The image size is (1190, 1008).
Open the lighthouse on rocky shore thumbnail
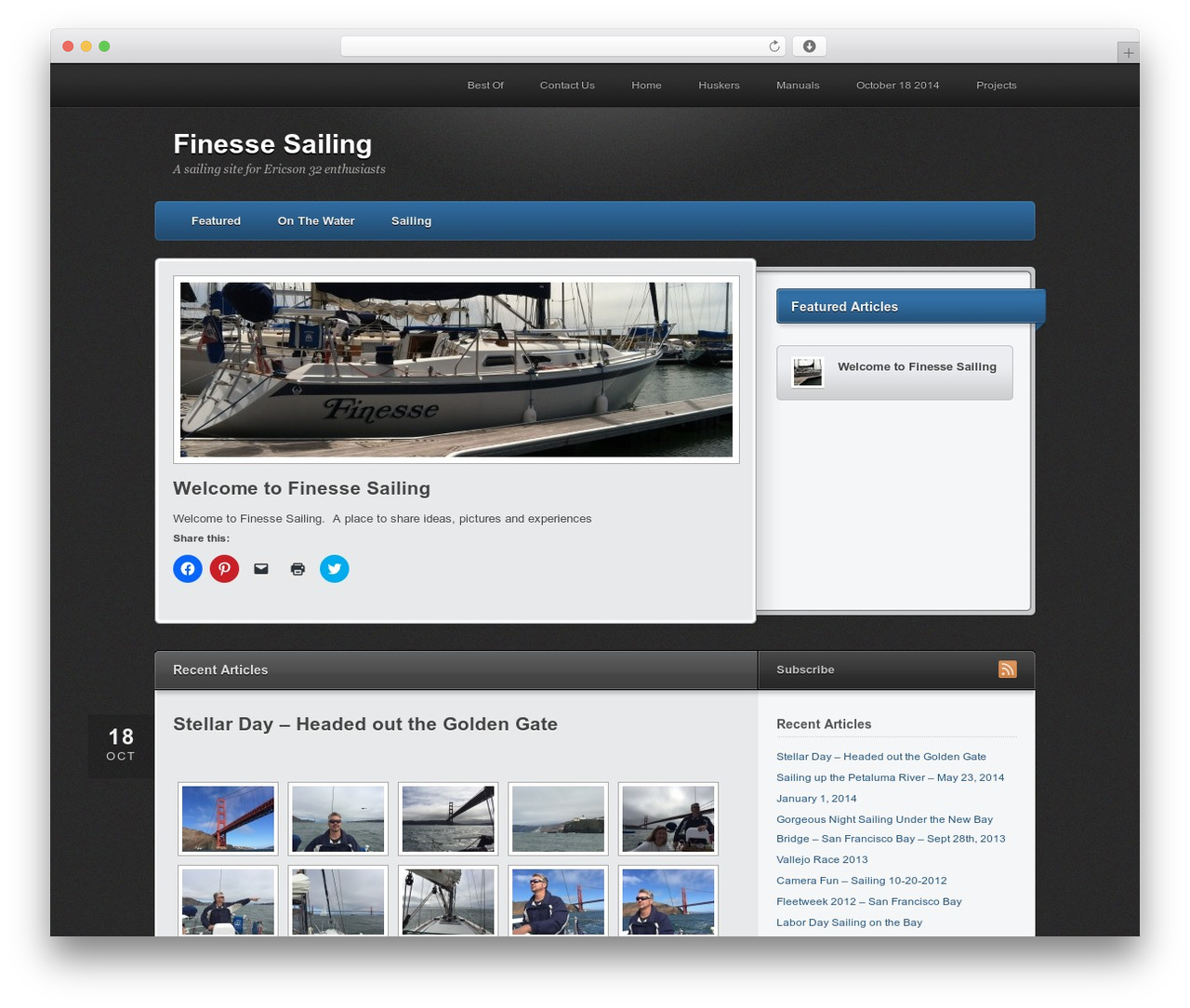(x=558, y=818)
